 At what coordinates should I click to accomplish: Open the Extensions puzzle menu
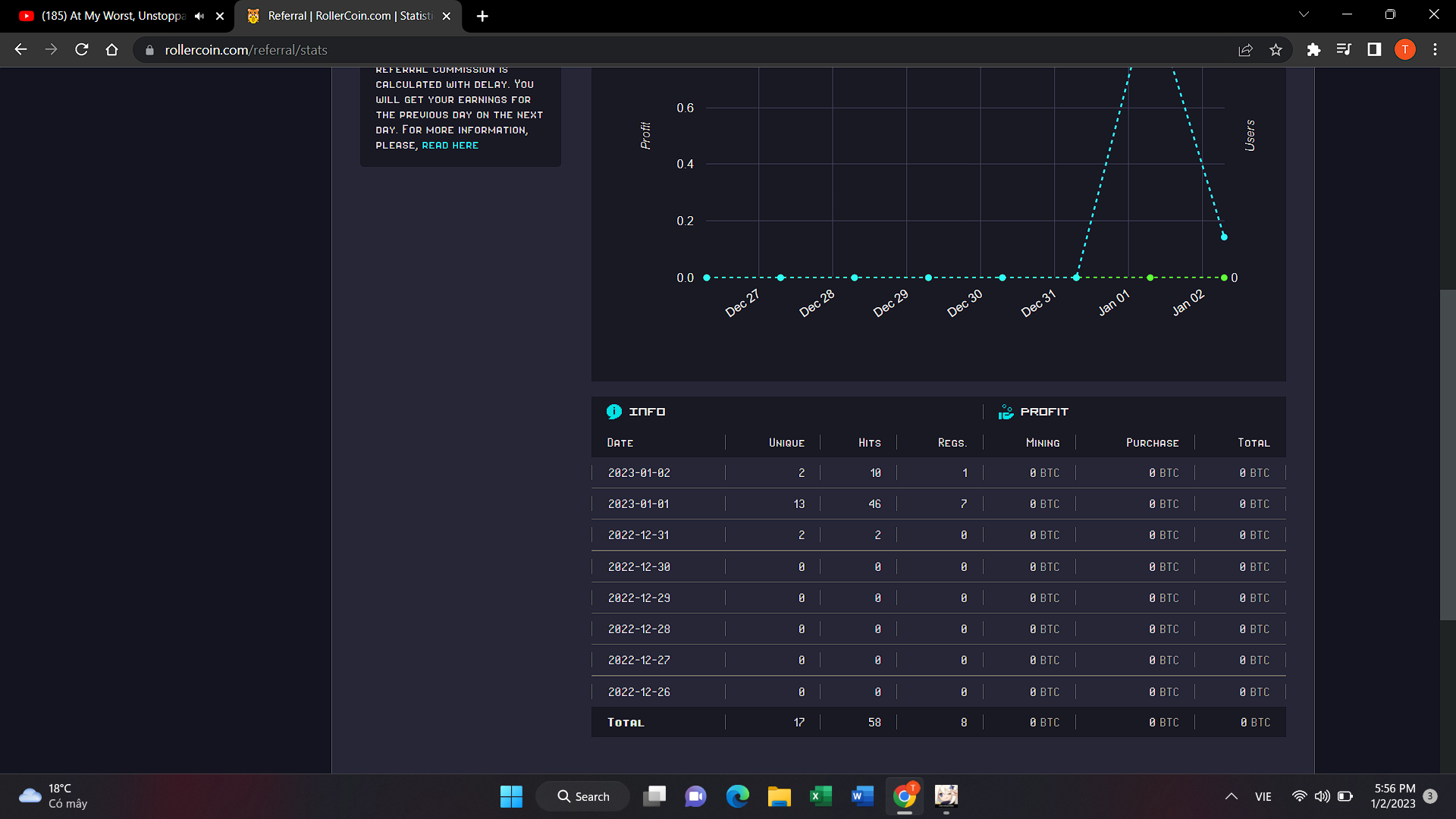coord(1313,49)
